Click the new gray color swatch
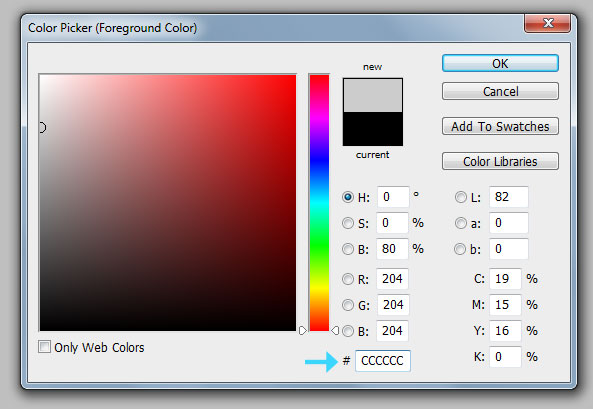The height and width of the screenshot is (409, 593). (x=373, y=95)
